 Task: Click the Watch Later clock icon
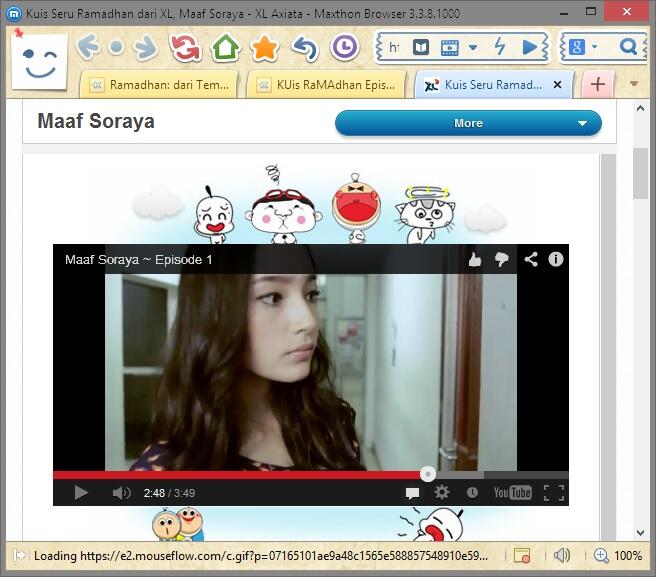pos(472,492)
